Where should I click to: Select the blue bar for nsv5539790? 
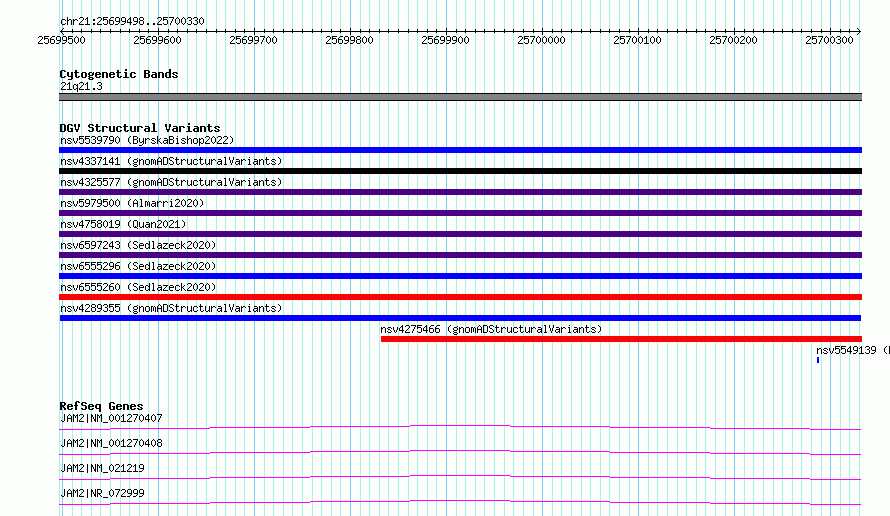point(460,150)
